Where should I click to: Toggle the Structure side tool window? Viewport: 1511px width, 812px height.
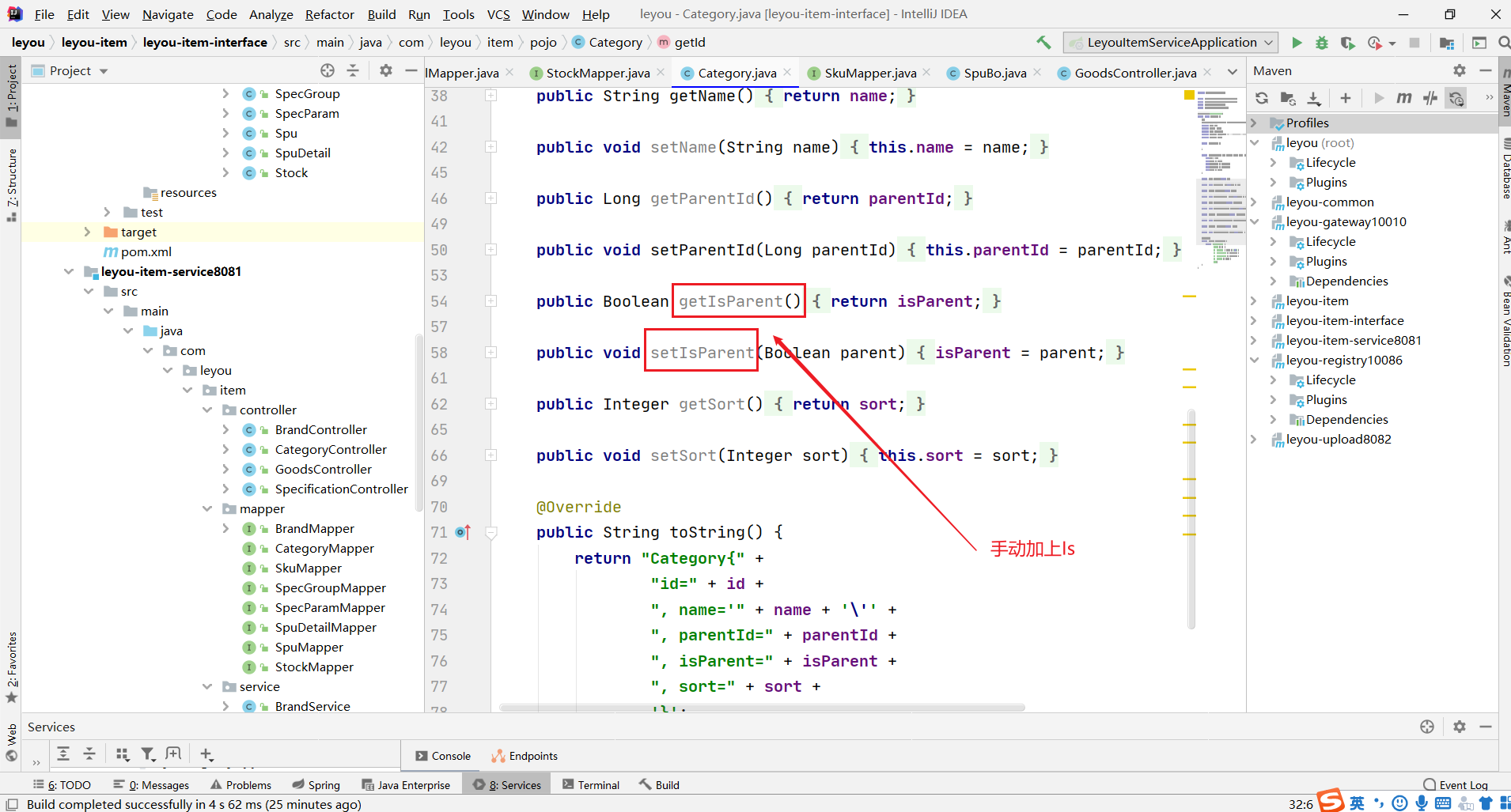pyautogui.click(x=11, y=184)
